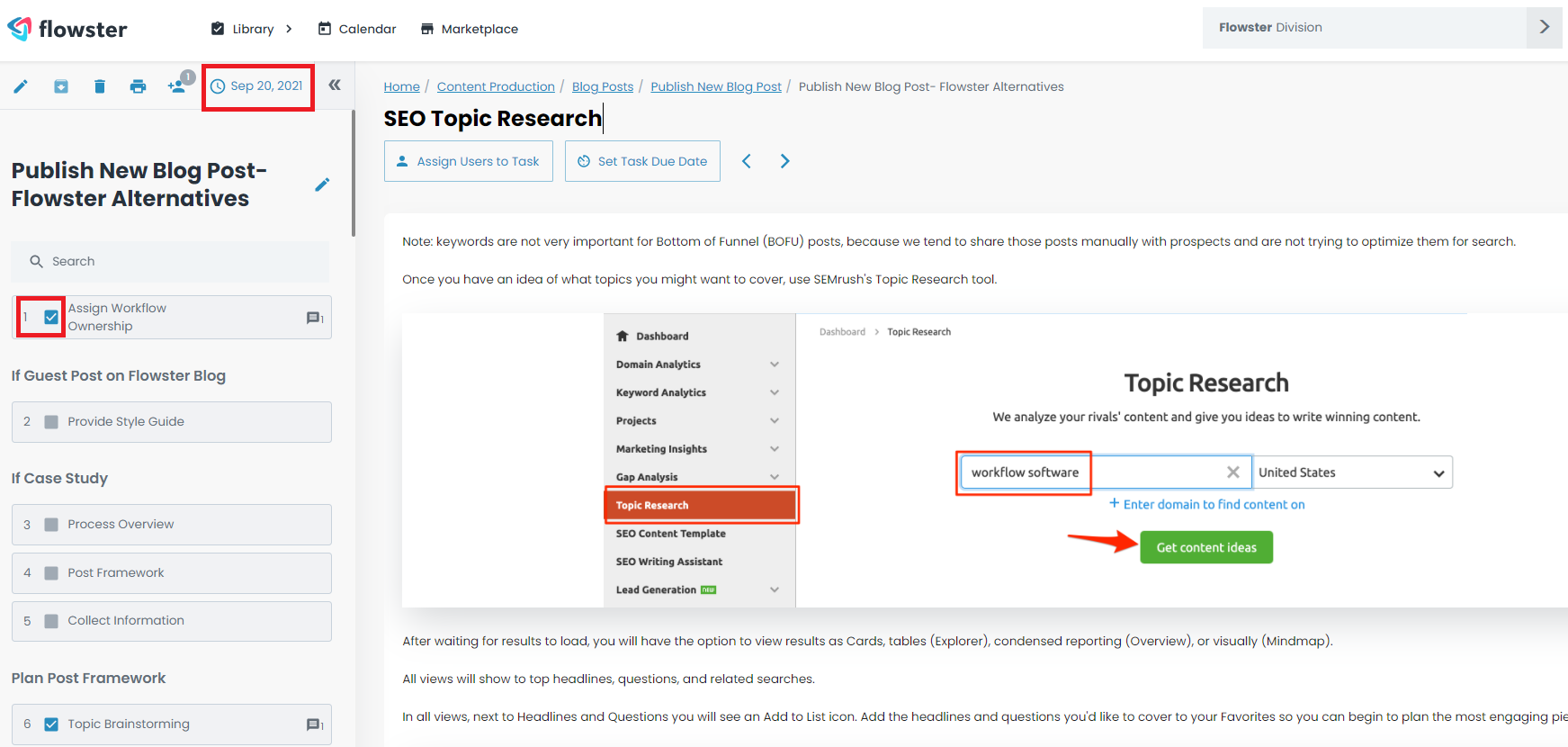The width and height of the screenshot is (1568, 747).
Task: Select the Provide Style Guide task
Action: (172, 422)
